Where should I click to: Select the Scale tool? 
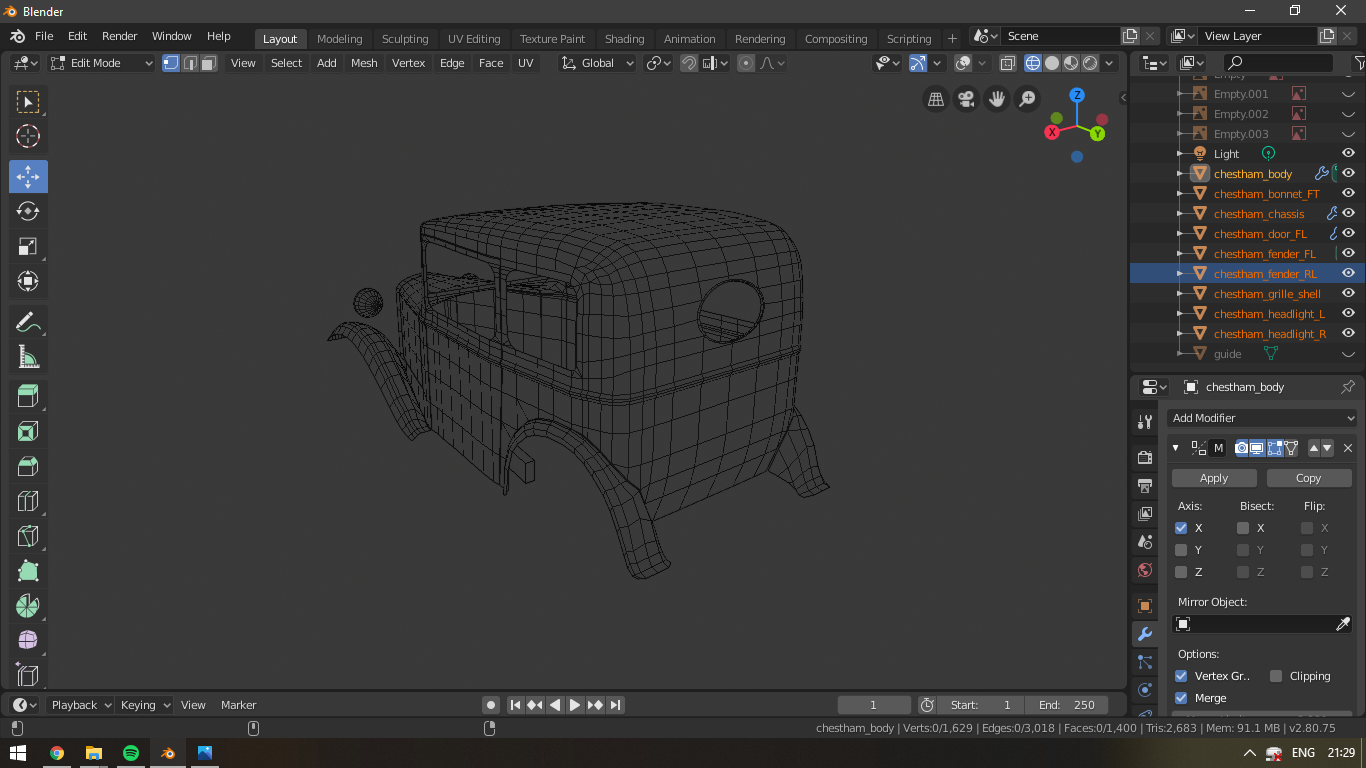pyautogui.click(x=28, y=247)
